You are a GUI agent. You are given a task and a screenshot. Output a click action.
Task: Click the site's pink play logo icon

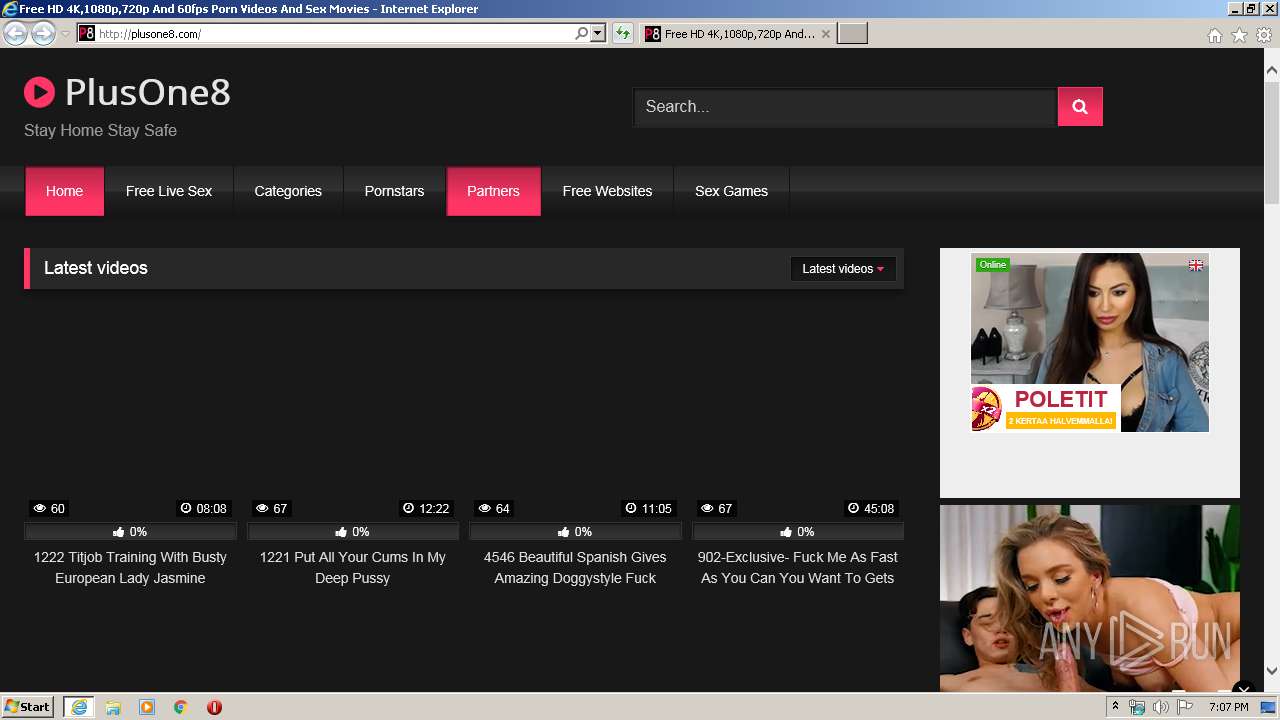39,93
